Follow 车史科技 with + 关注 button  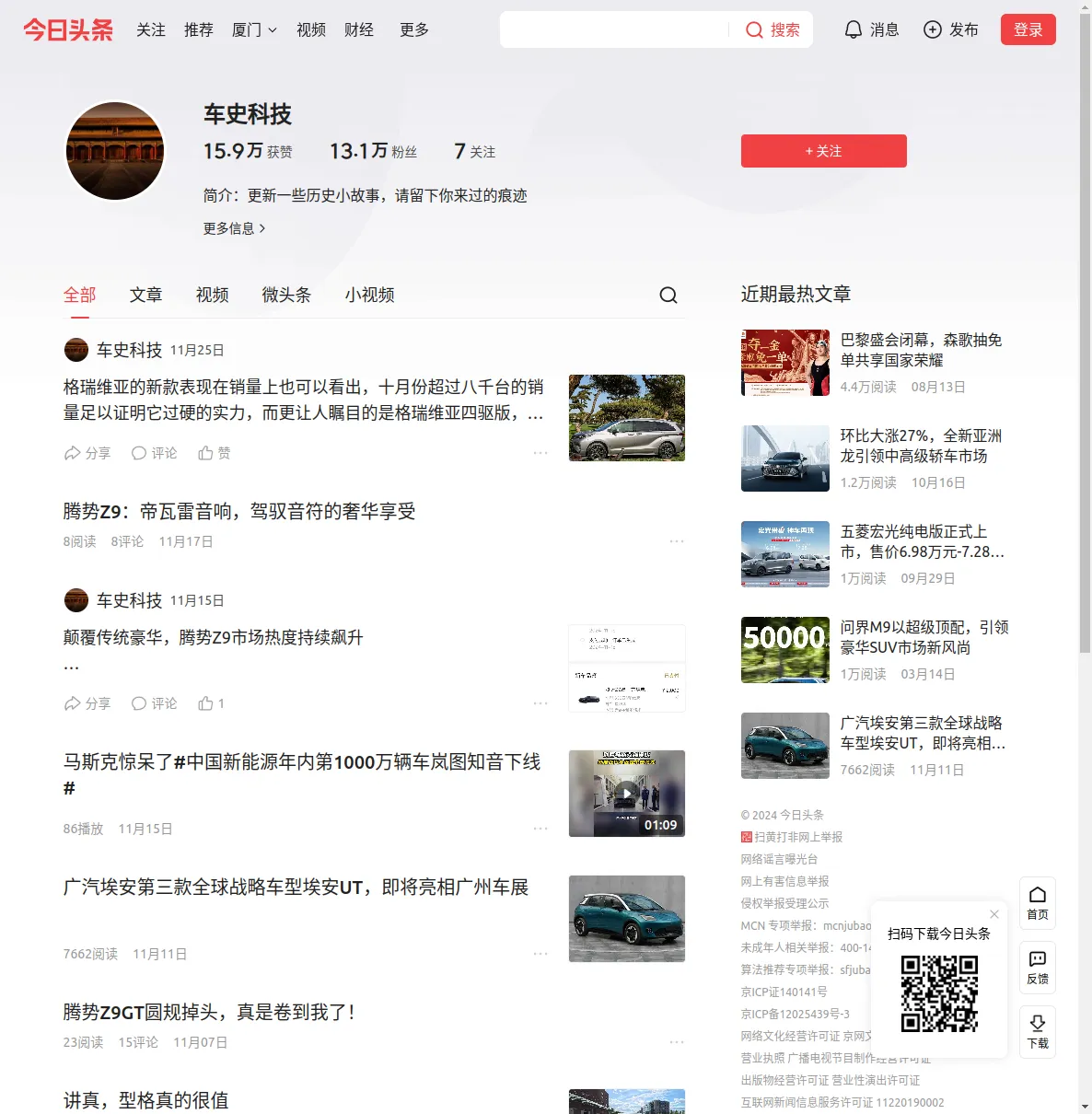(824, 151)
